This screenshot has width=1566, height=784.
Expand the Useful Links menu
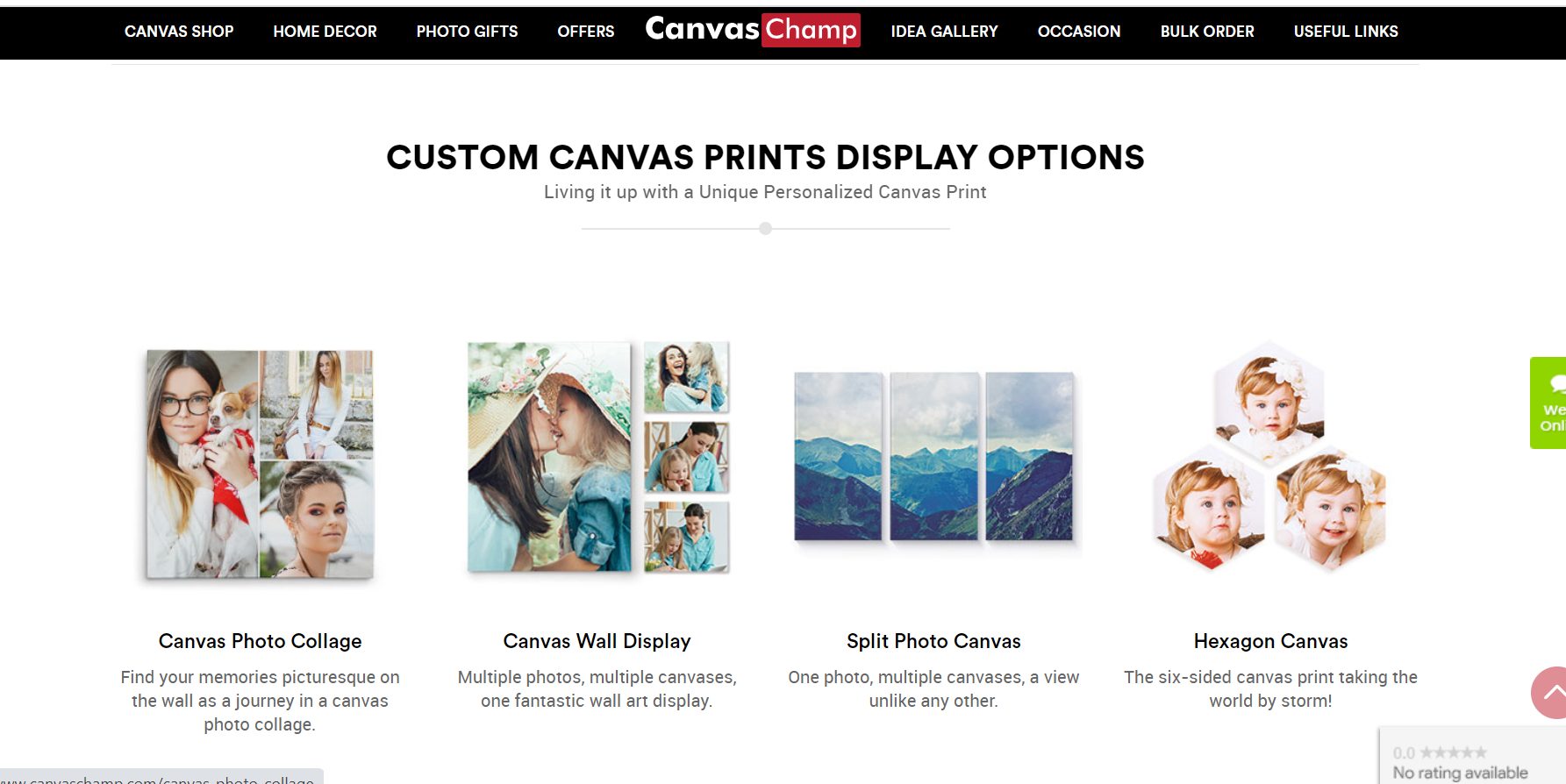tap(1346, 32)
